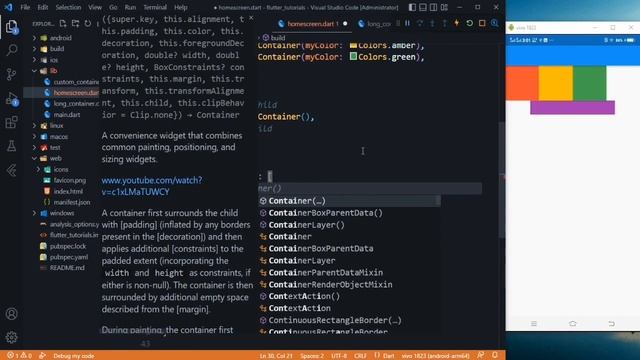The width and height of the screenshot is (640, 360).
Task: Open pubspec.yaml in the Explorer
Action: pos(69,257)
